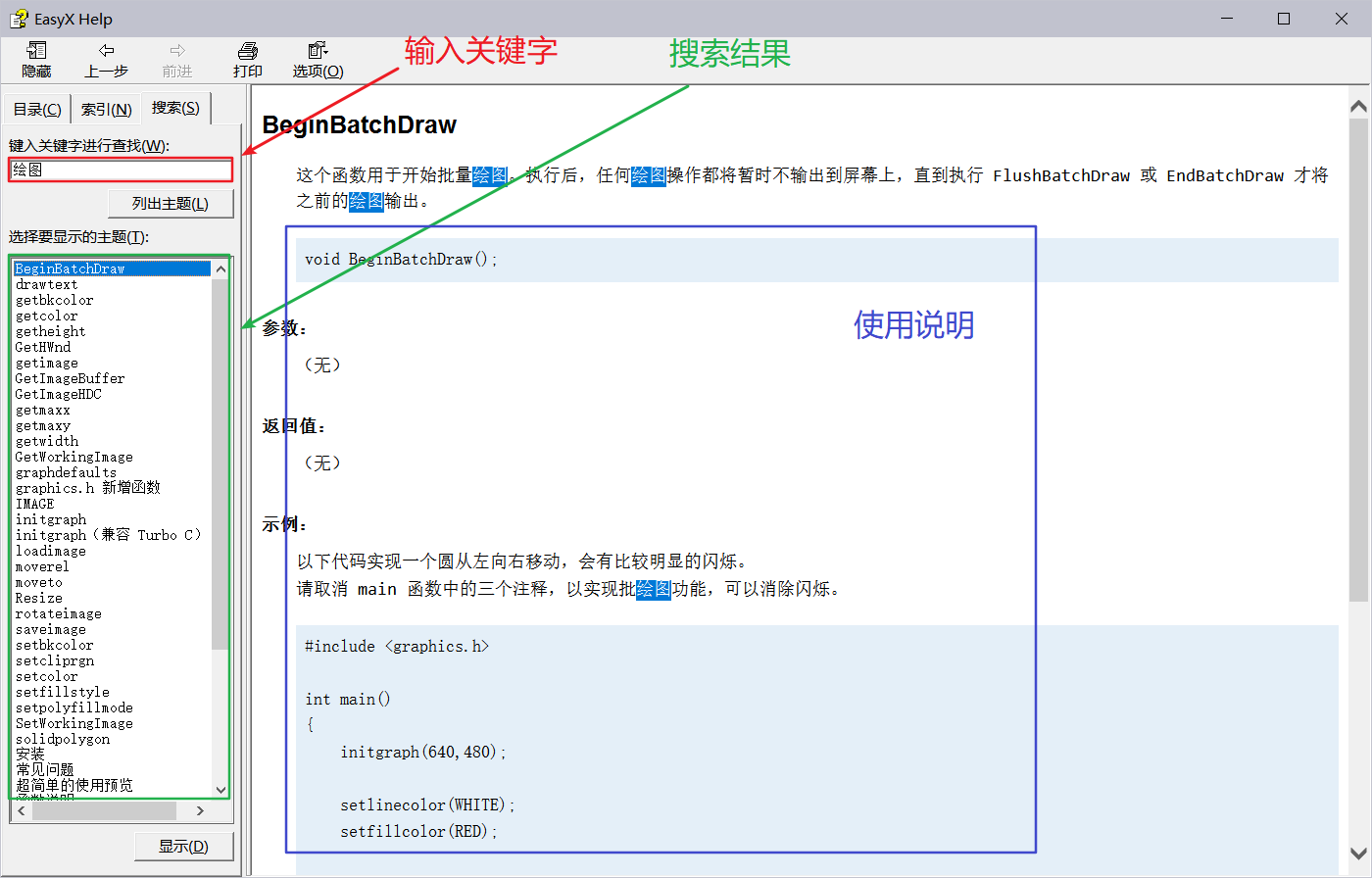Select SetWorkingImage topic entry

point(73,723)
